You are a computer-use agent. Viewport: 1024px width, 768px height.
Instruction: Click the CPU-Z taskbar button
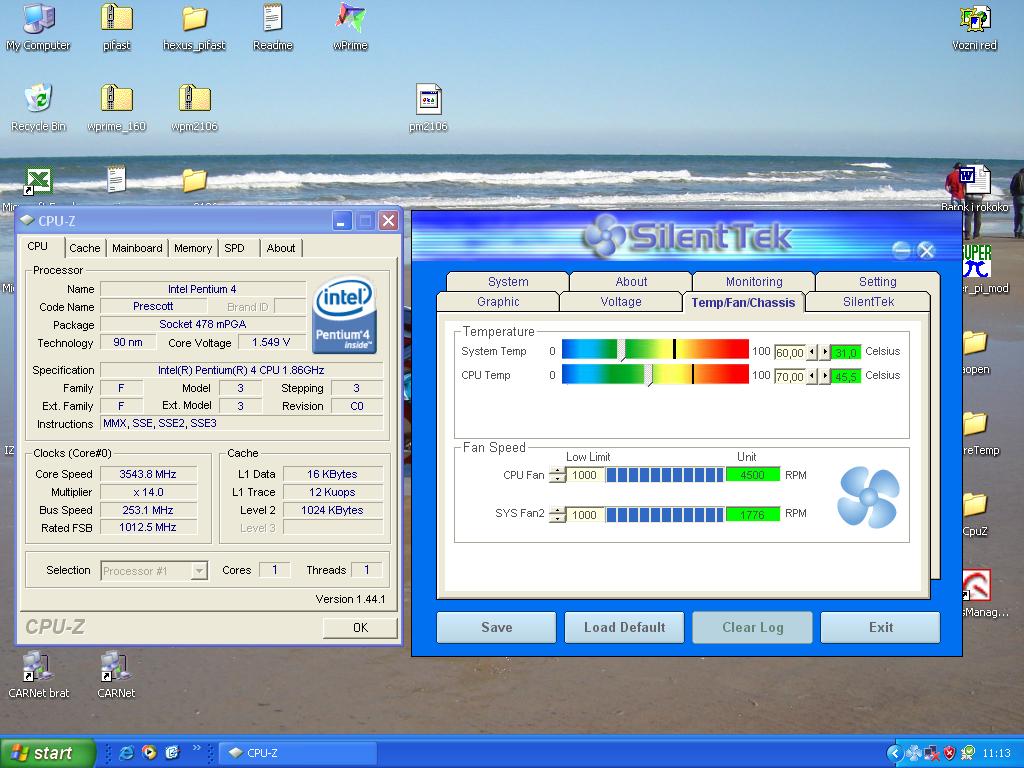click(x=298, y=753)
